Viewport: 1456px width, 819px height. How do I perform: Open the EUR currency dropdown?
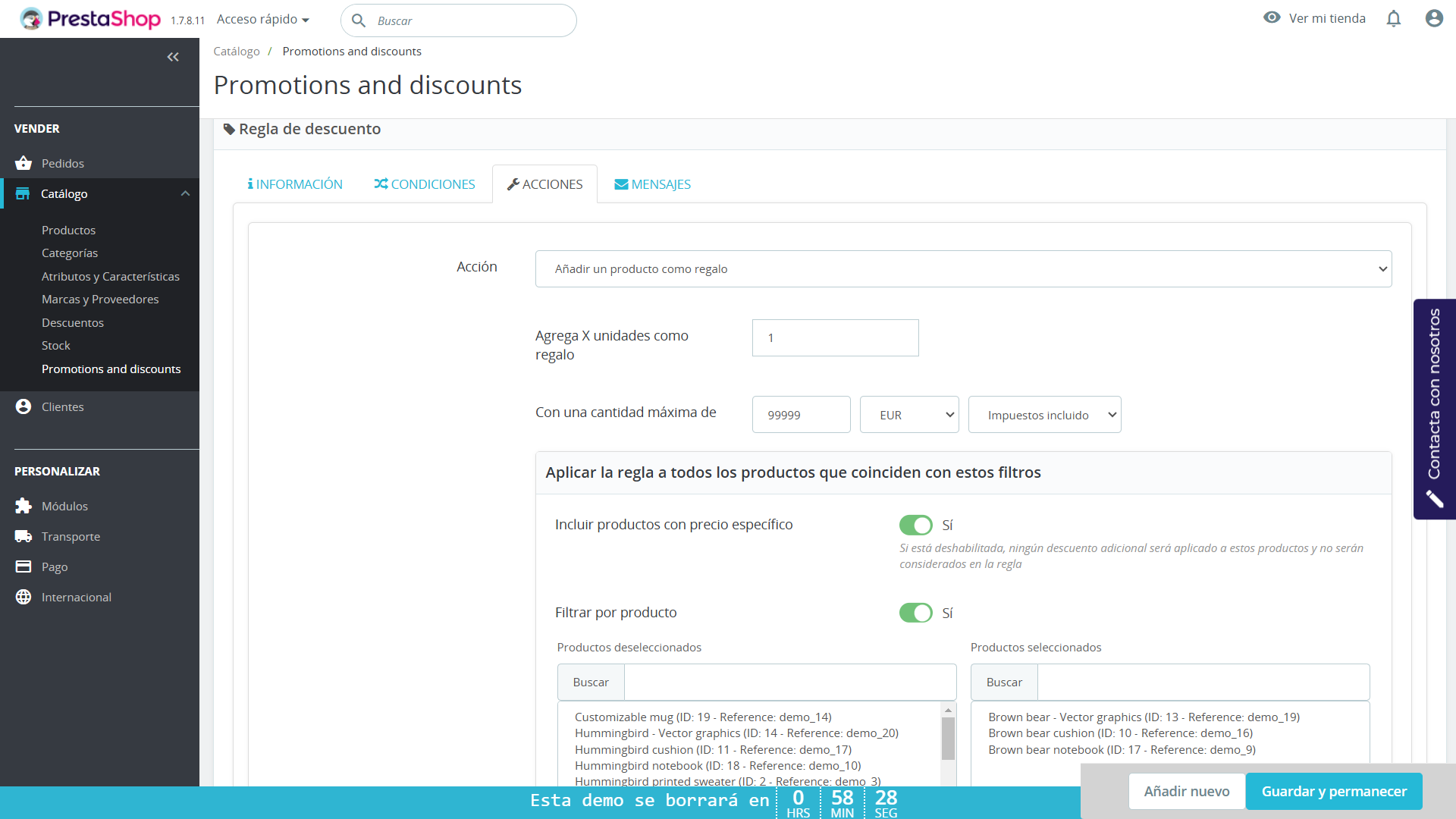(909, 415)
